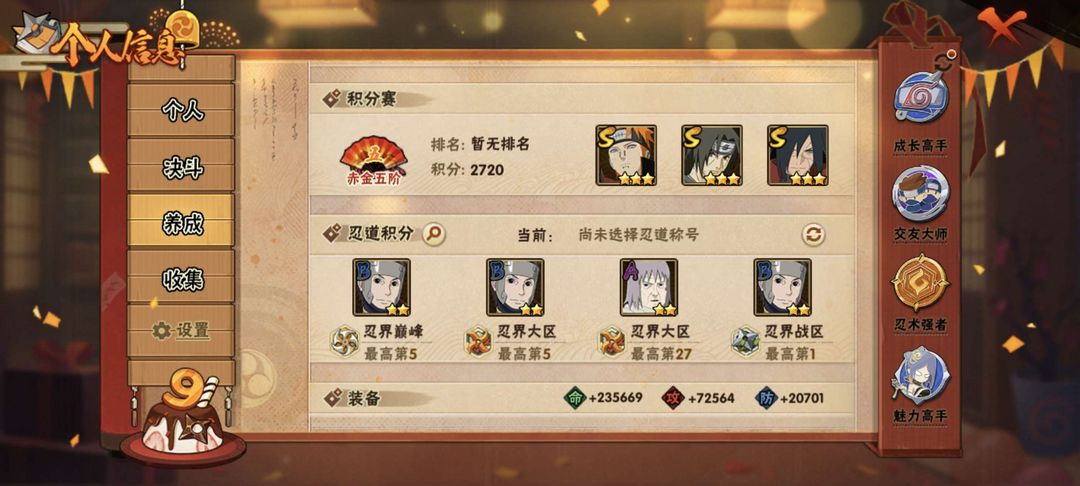1080x486 pixels.
Task: Click the 赤金五阶 fan rank emblem
Action: (x=373, y=160)
